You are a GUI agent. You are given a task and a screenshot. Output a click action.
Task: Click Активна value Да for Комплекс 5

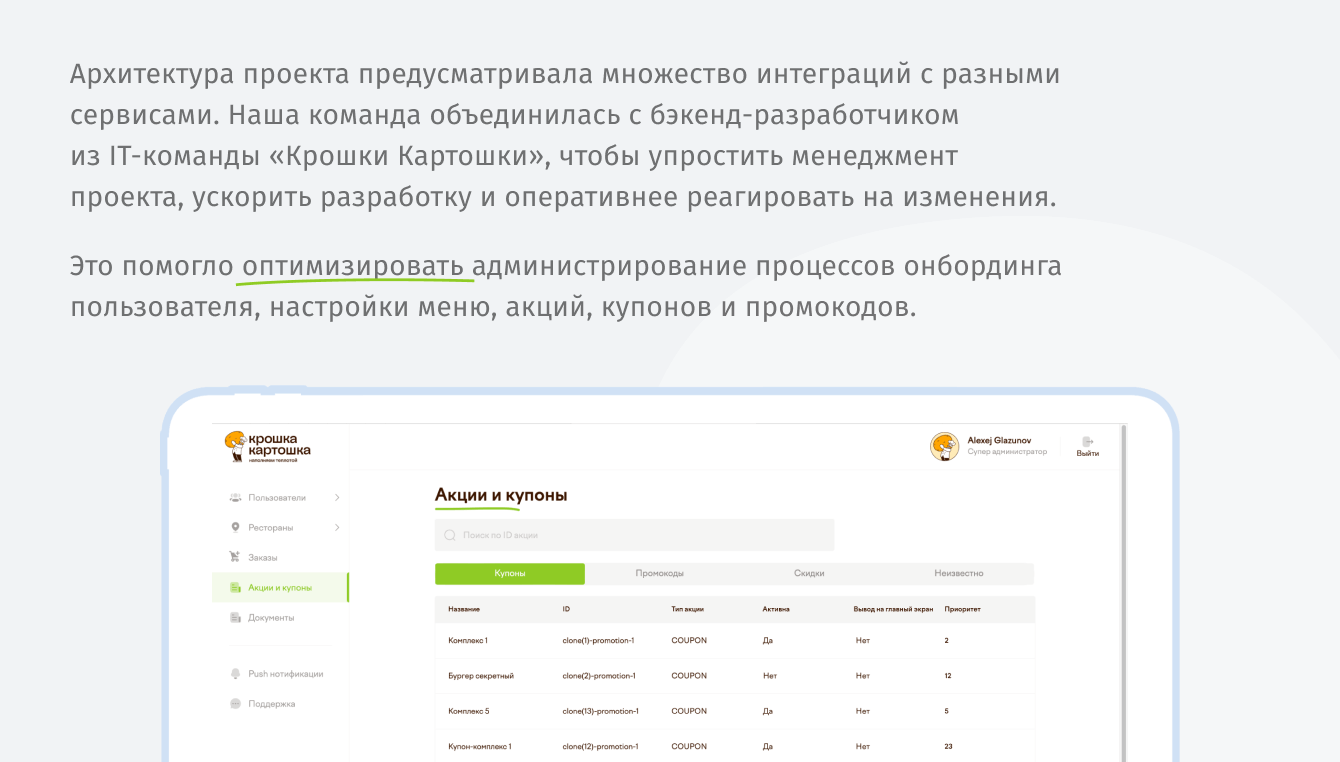tap(768, 711)
